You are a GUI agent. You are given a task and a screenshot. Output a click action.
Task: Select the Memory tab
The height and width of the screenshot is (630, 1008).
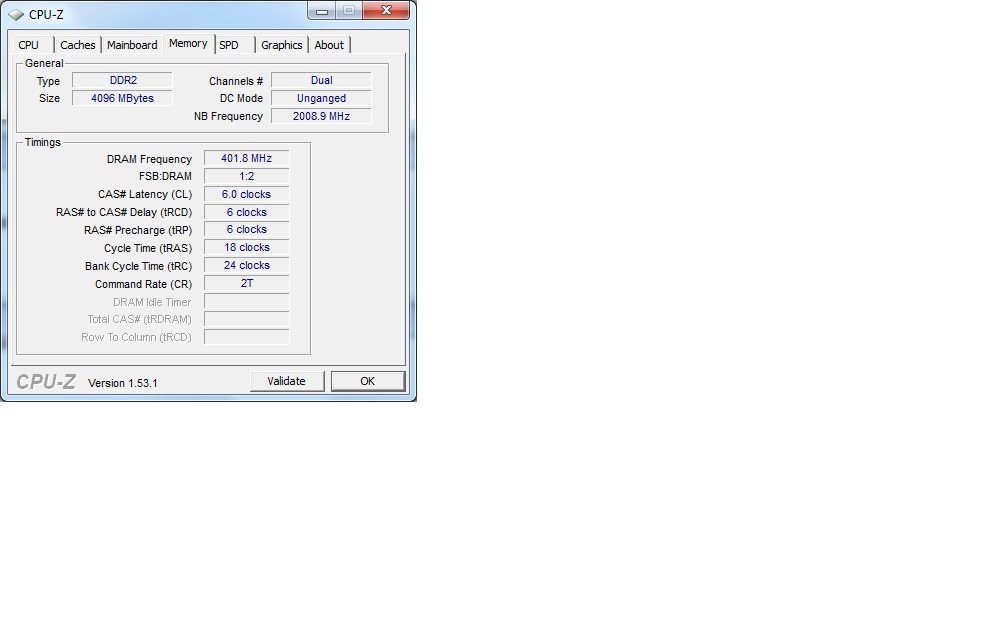click(188, 44)
